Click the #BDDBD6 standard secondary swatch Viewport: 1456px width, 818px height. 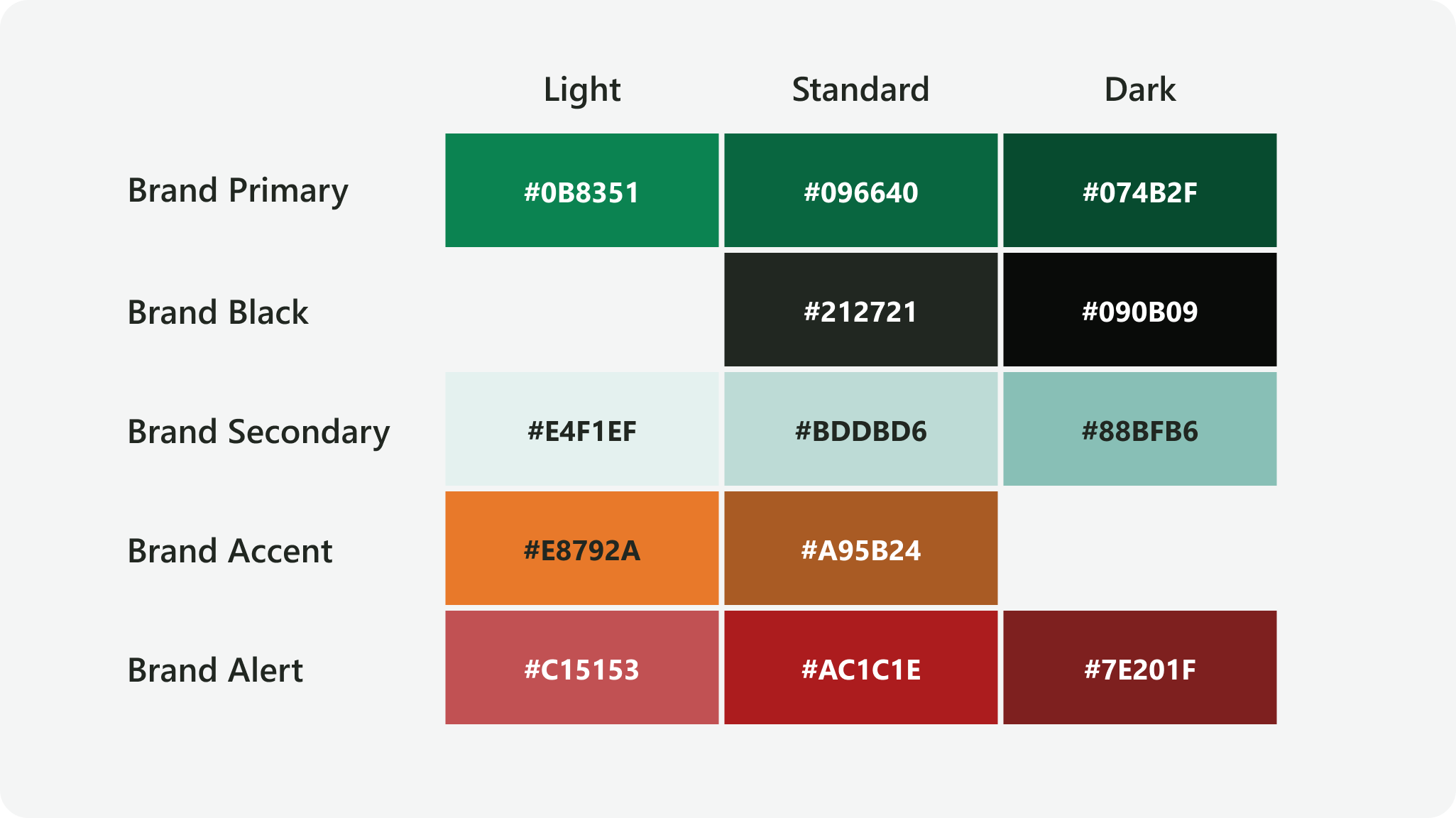pyautogui.click(x=860, y=429)
